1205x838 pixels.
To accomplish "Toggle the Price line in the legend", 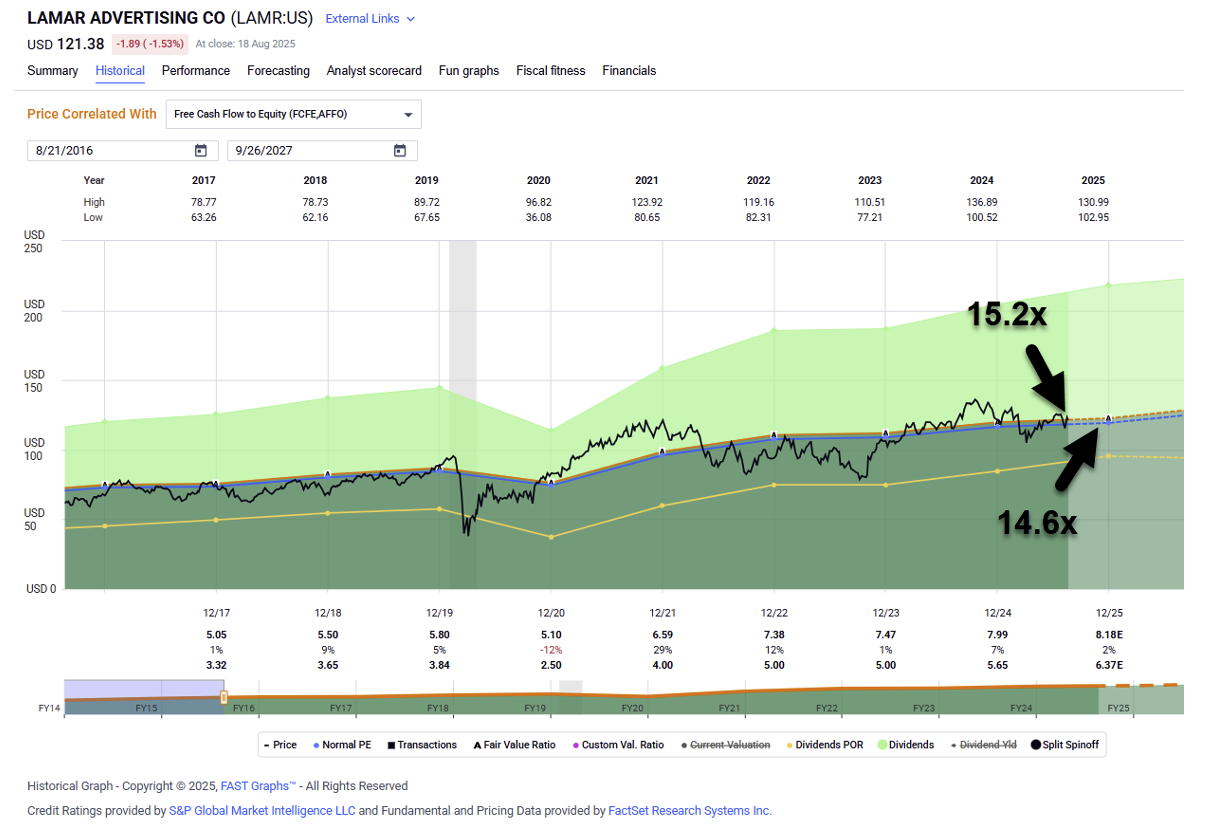I will click(x=280, y=745).
